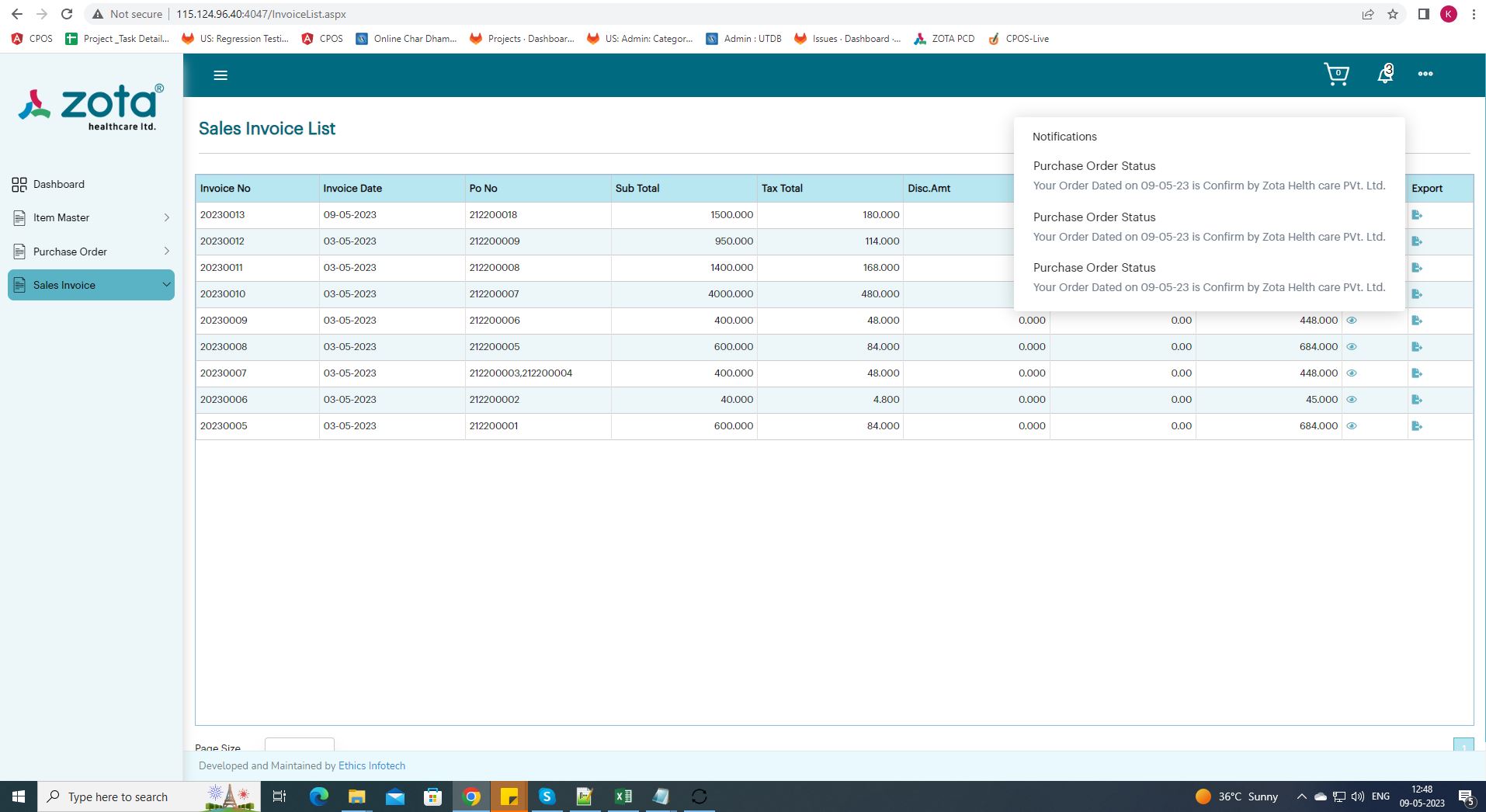The width and height of the screenshot is (1486, 812).
Task: Expand the Item Master submenu
Action: click(x=166, y=218)
